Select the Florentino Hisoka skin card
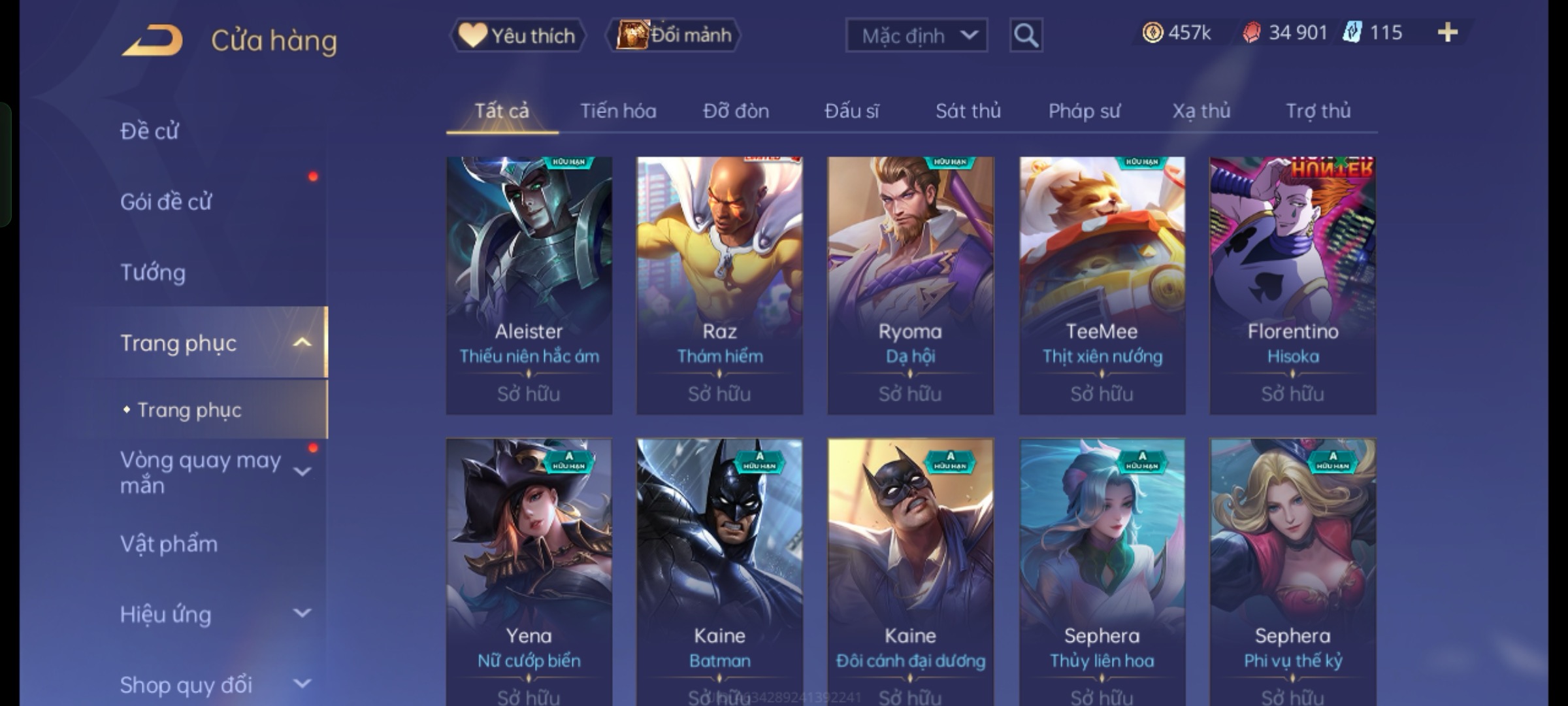This screenshot has height=706, width=1568. pyautogui.click(x=1293, y=285)
